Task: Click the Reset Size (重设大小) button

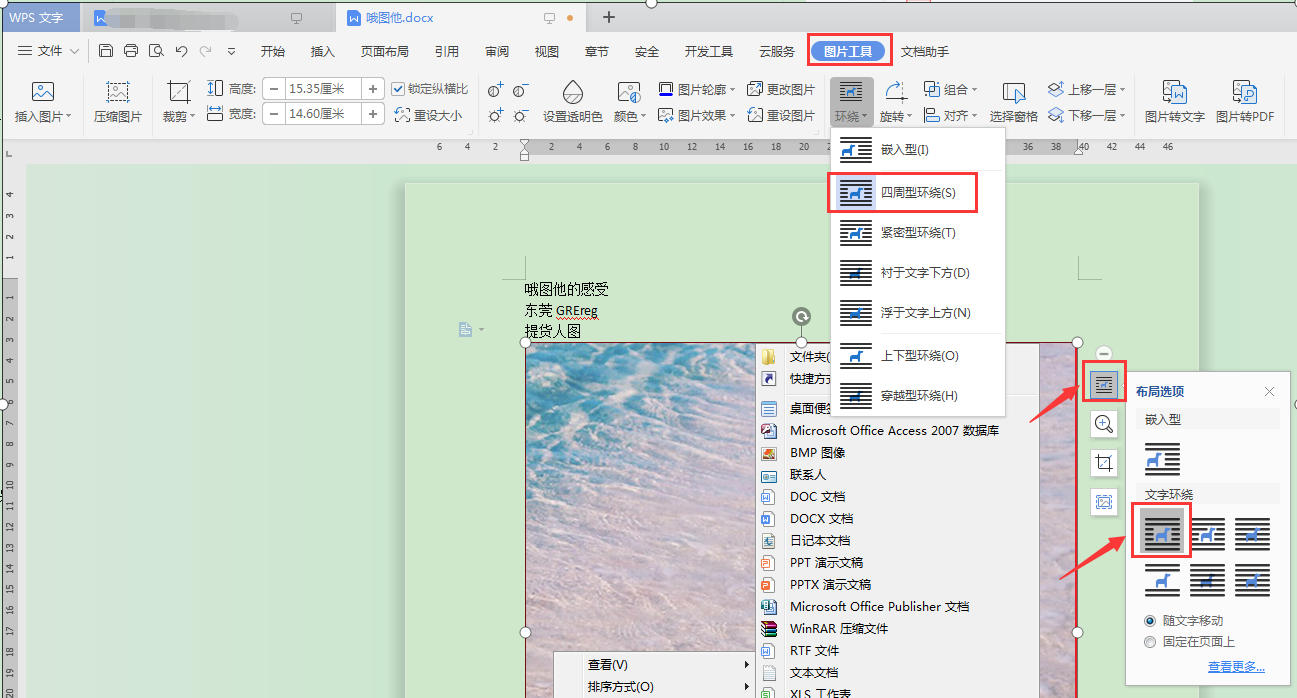Action: click(429, 115)
